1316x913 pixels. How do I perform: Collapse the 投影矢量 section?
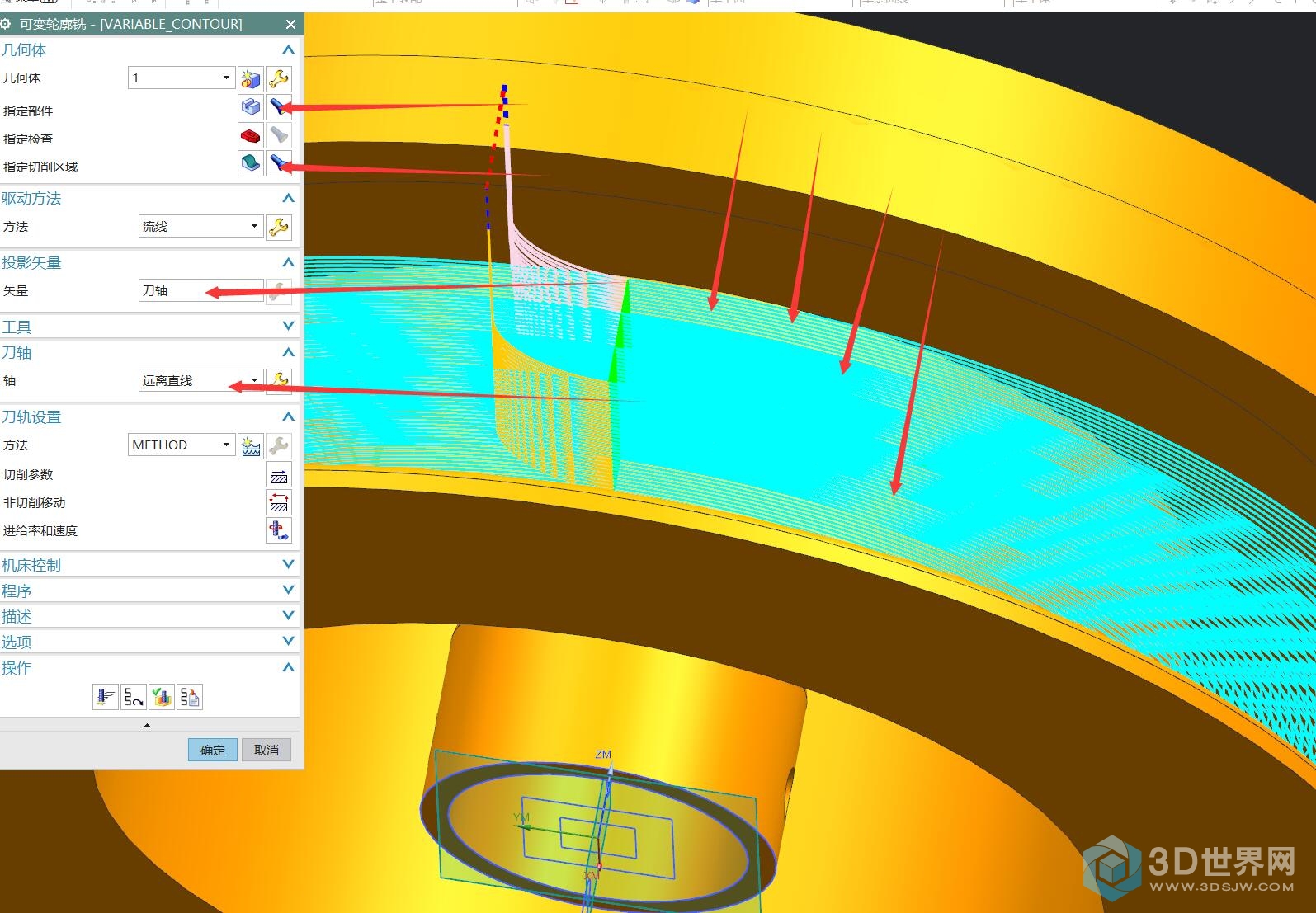coord(288,262)
